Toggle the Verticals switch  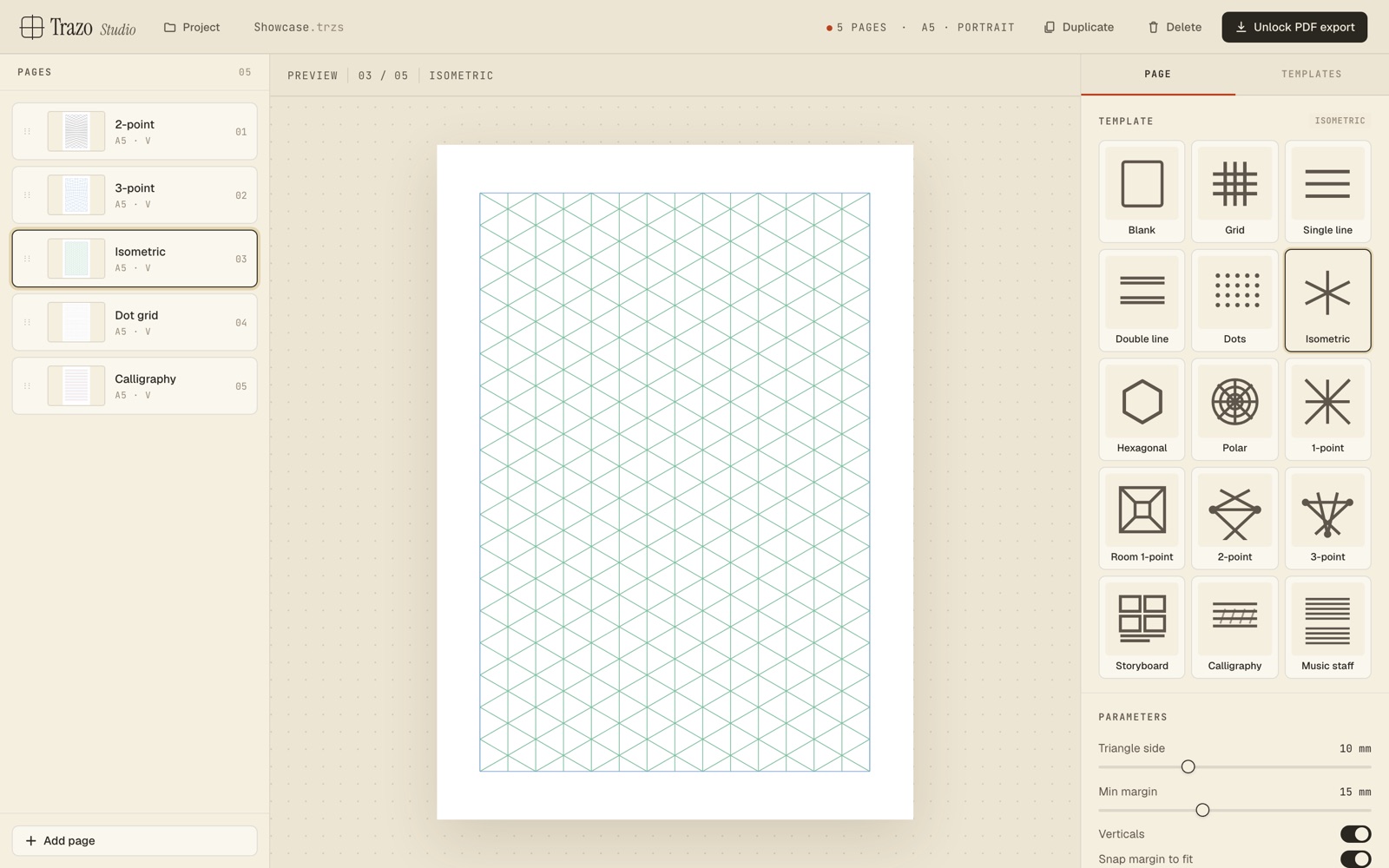[x=1355, y=834]
